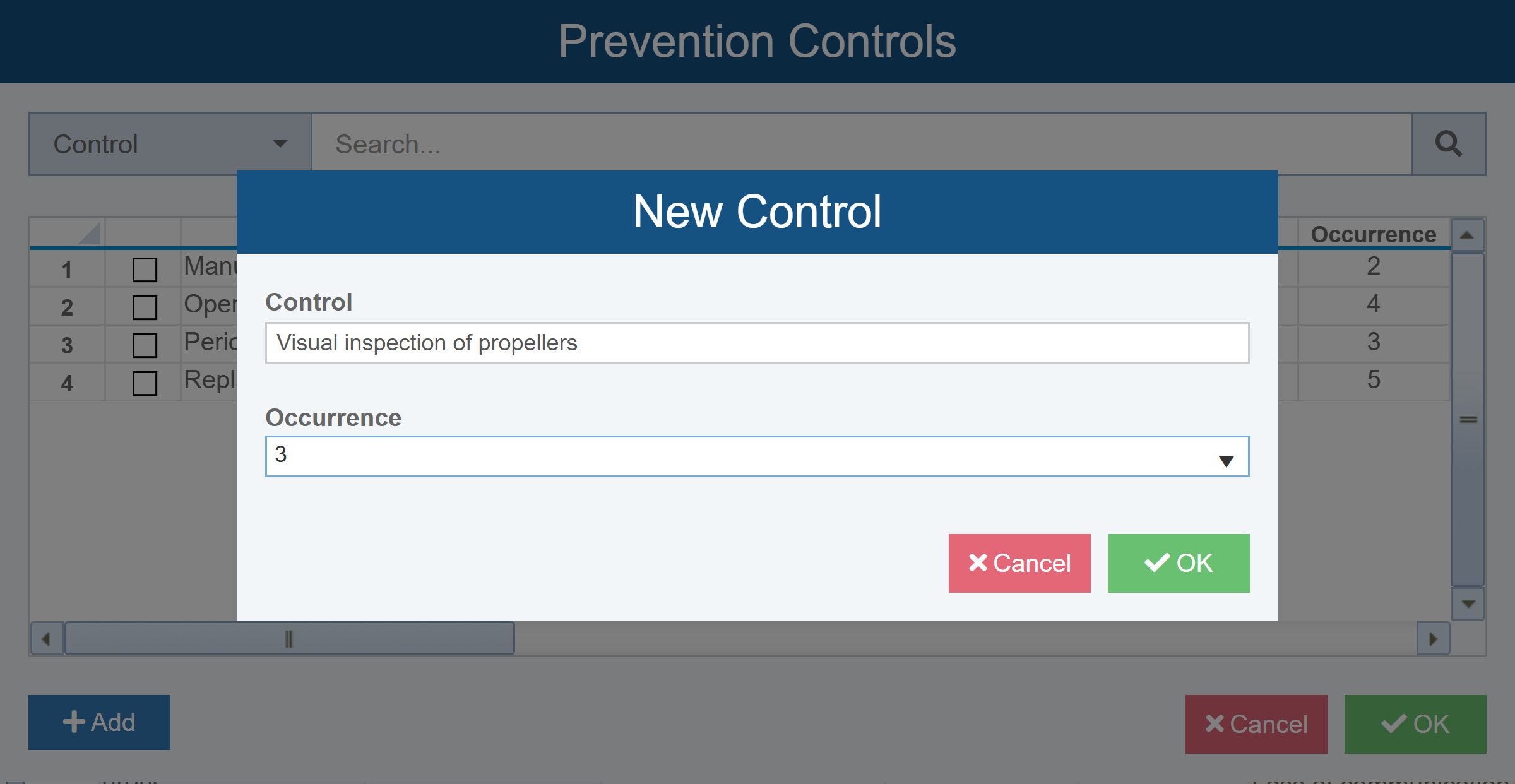
Task: Click the scroll left arrow of the grid
Action: click(46, 639)
